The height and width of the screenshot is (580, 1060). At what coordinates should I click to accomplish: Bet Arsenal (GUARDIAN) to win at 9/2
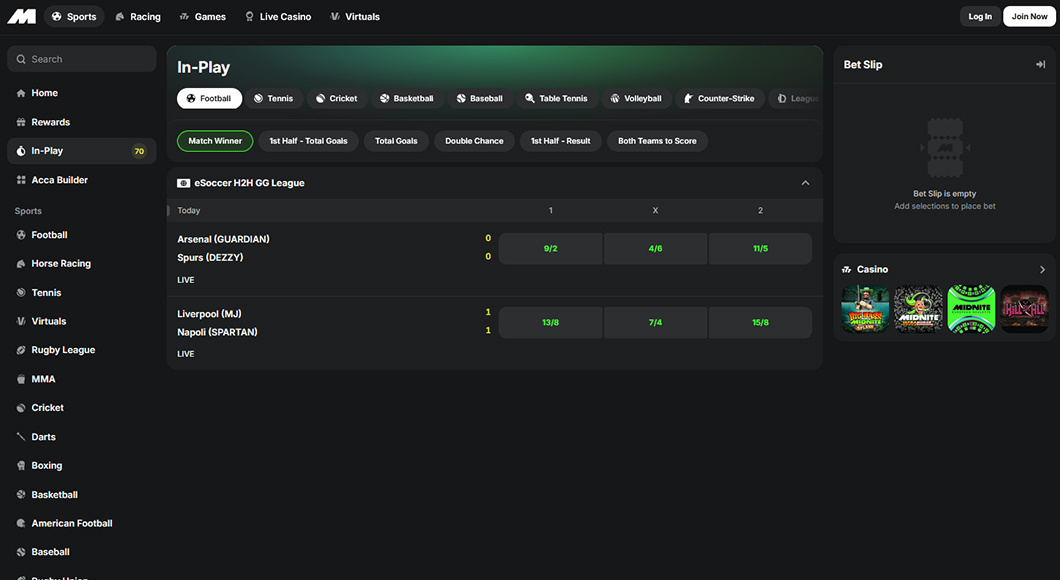click(x=550, y=249)
